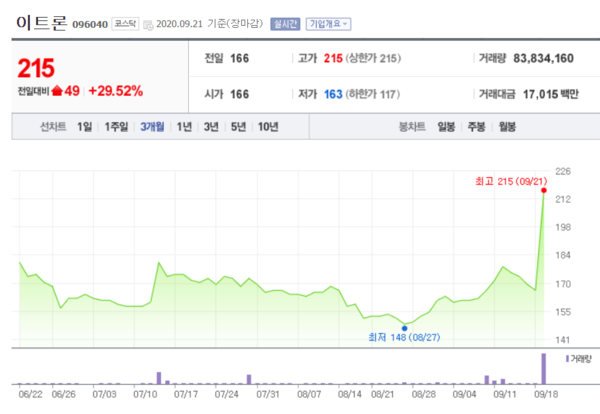Click the 09/18 date axis label
The image size is (600, 414).
(x=546, y=394)
